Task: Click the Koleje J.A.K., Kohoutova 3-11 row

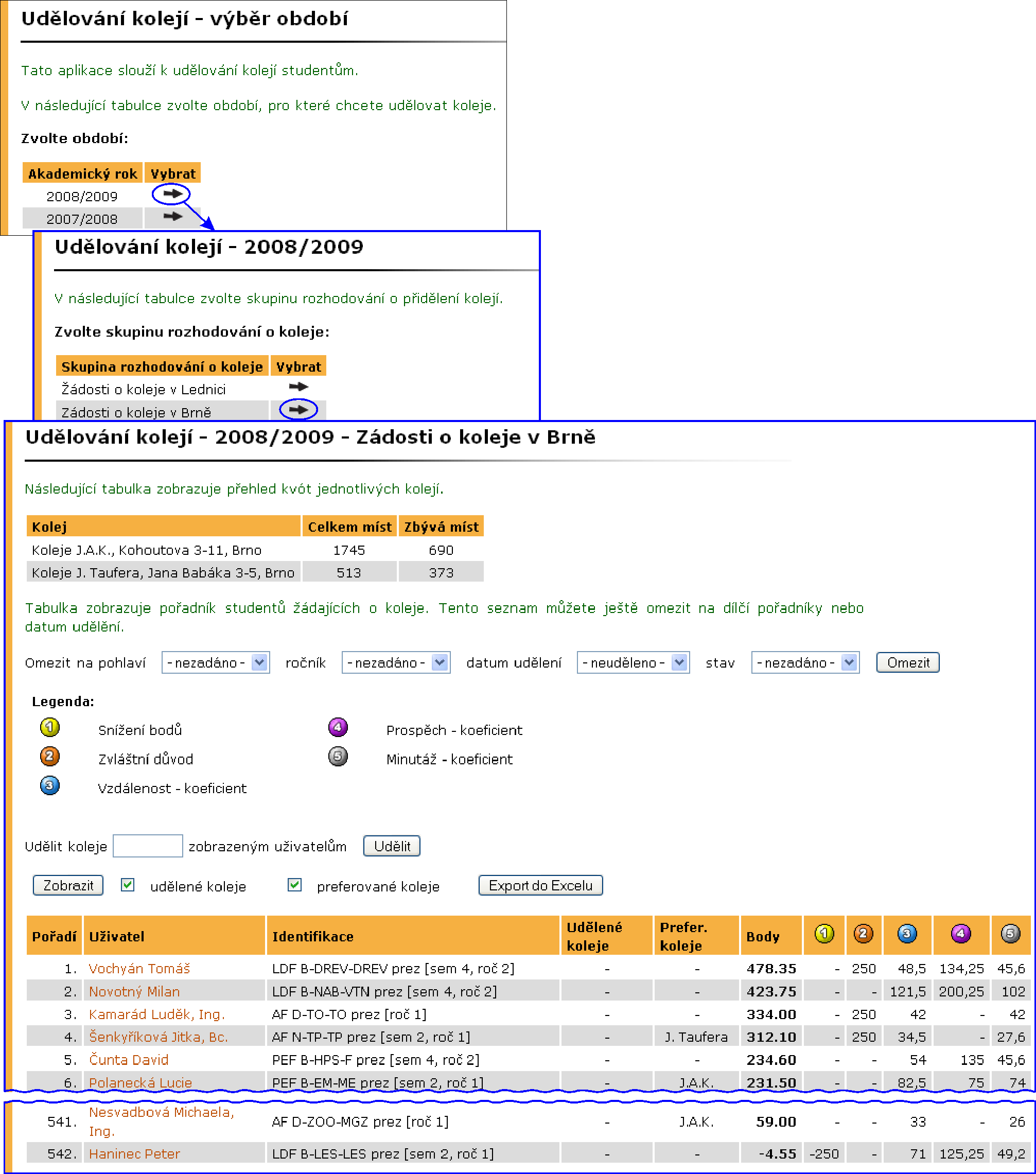Action: 255,550
